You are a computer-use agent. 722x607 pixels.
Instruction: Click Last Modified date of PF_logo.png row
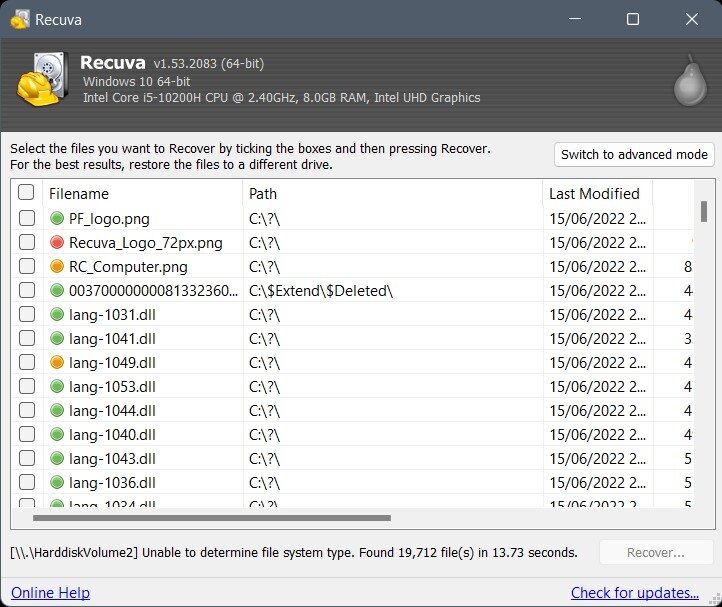pyautogui.click(x=597, y=218)
